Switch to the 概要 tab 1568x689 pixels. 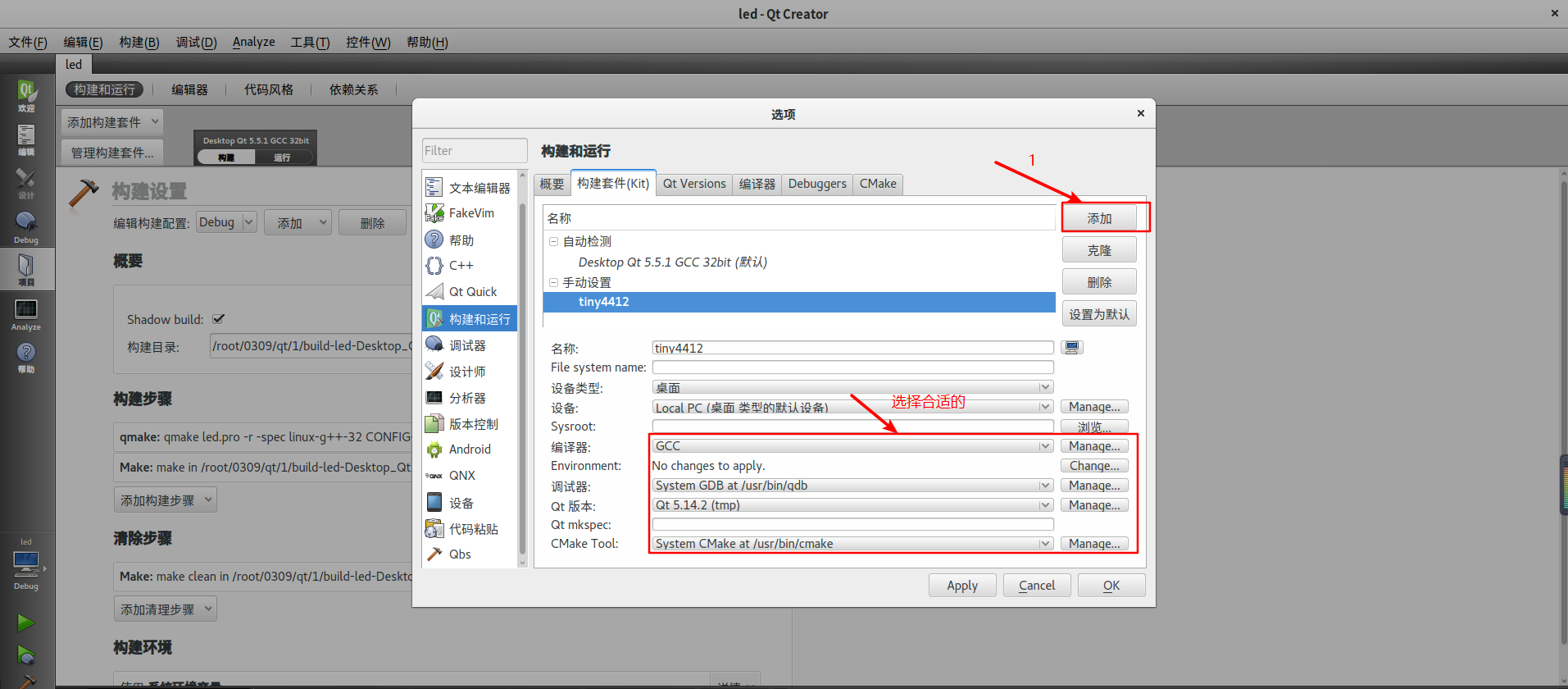click(552, 184)
